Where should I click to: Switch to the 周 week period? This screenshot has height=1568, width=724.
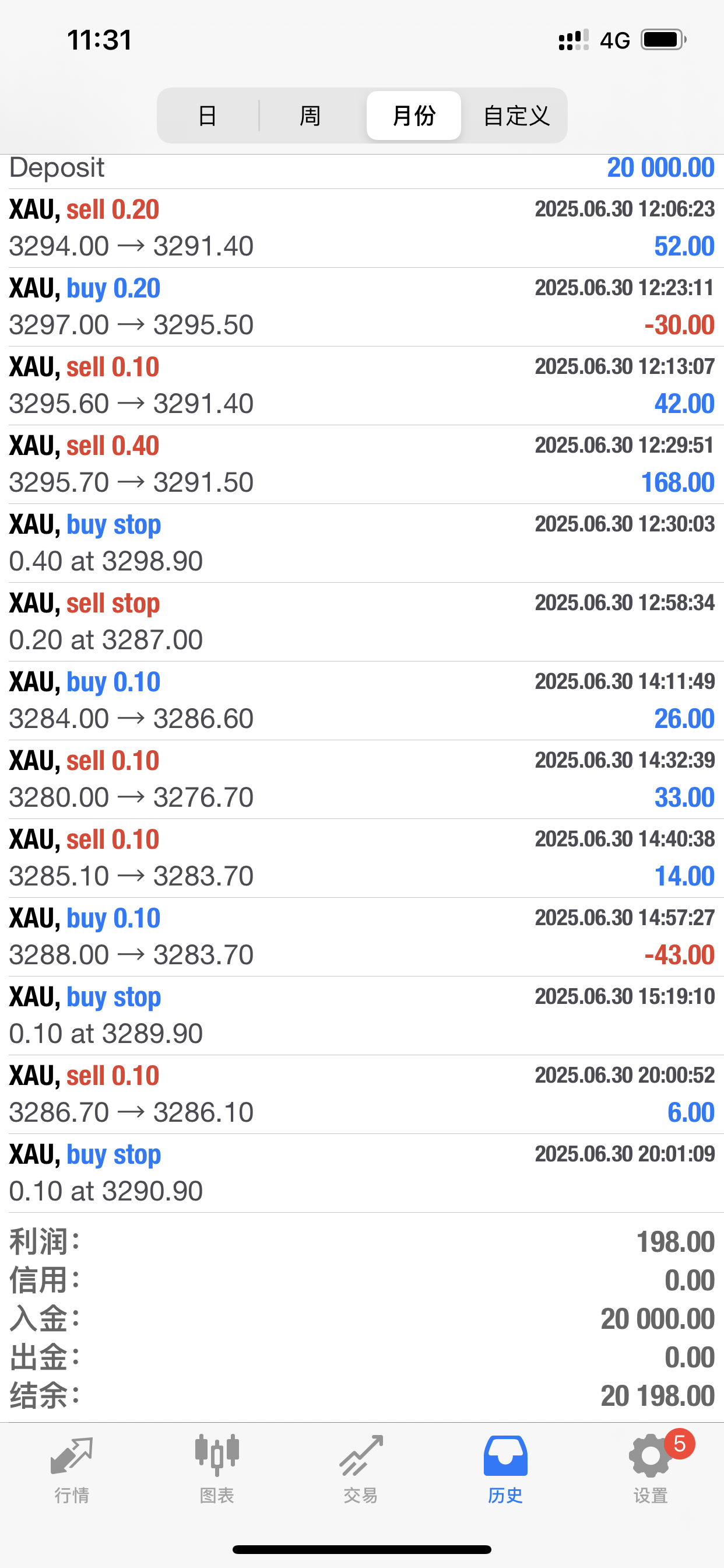point(310,116)
